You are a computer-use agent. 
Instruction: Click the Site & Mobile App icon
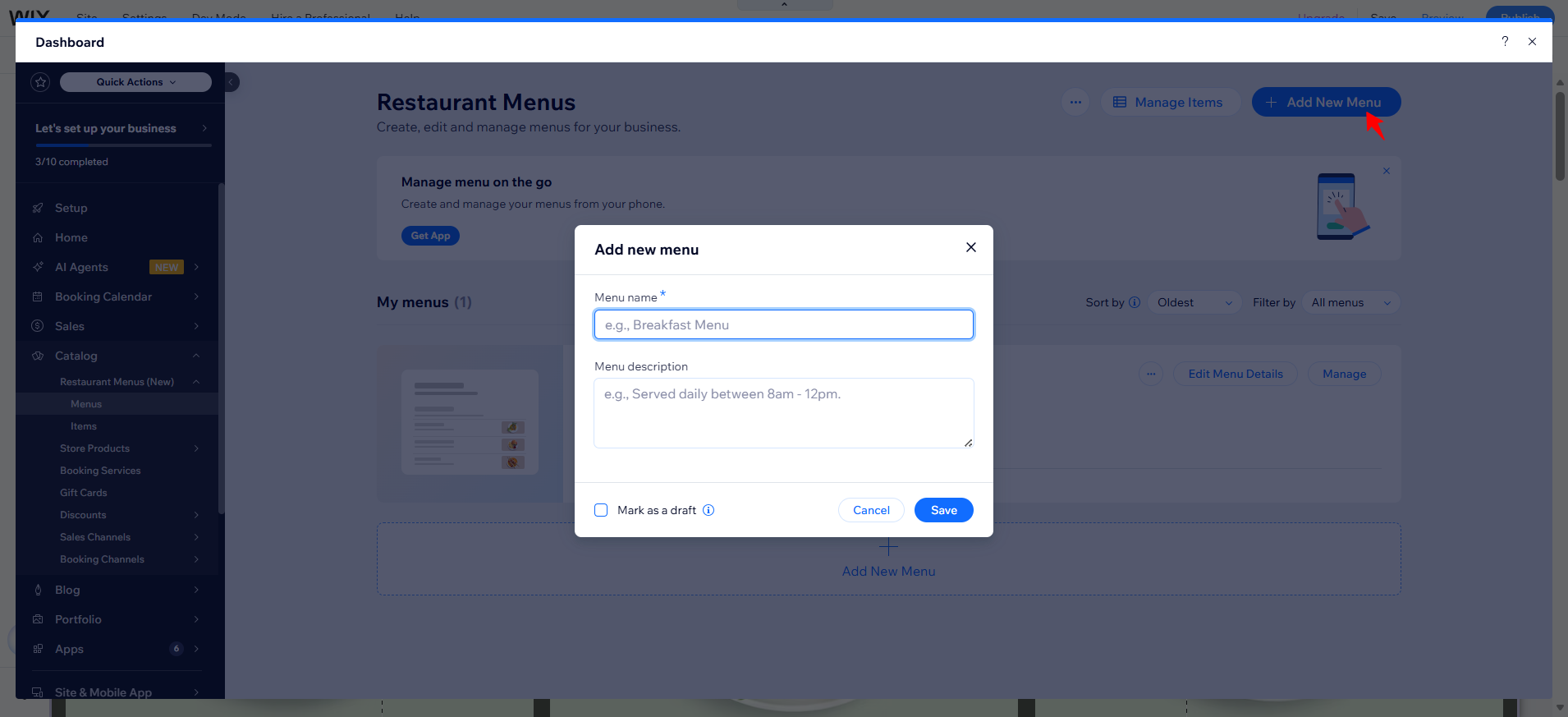click(x=38, y=692)
